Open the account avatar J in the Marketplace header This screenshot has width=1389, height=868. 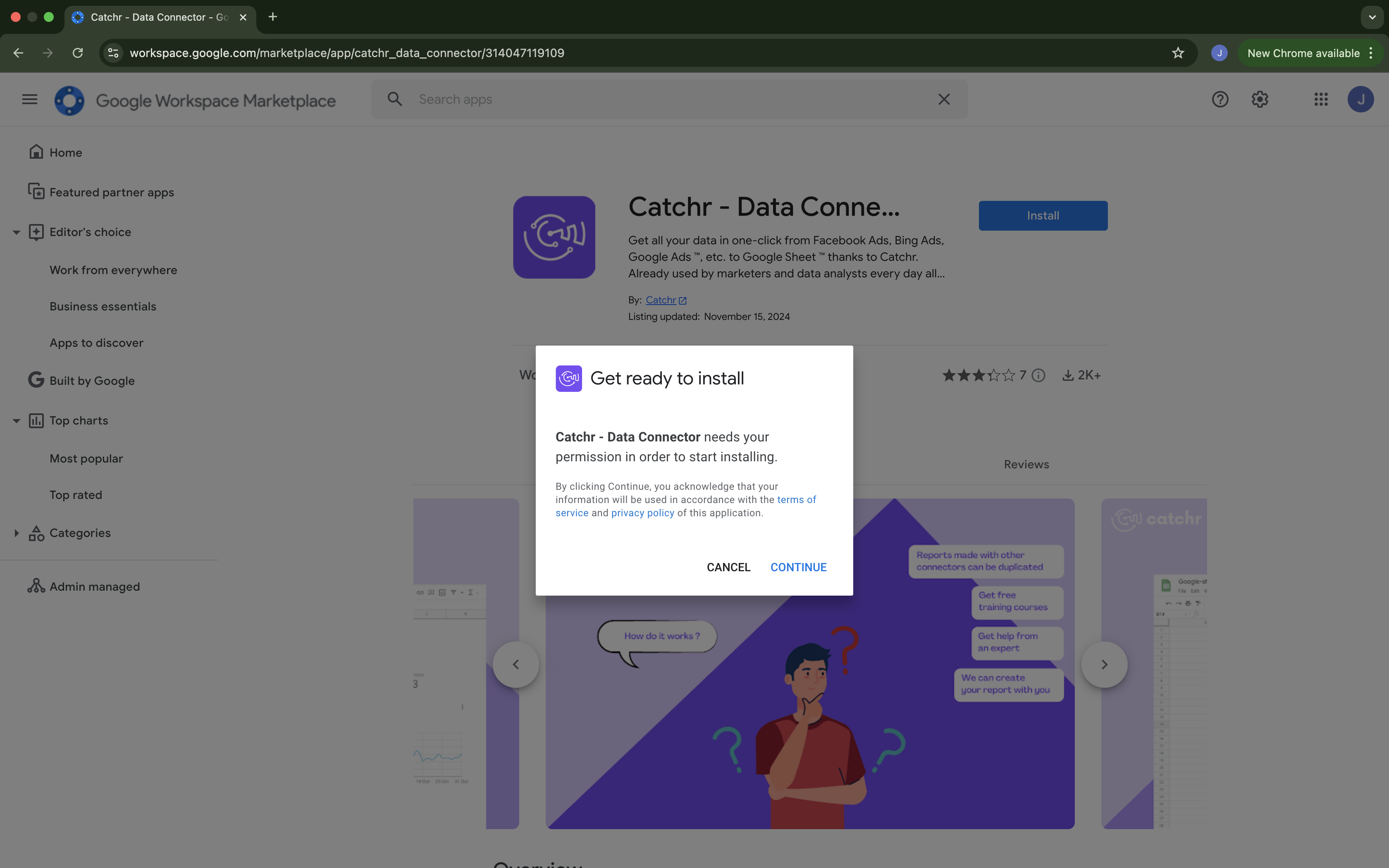pos(1361,99)
